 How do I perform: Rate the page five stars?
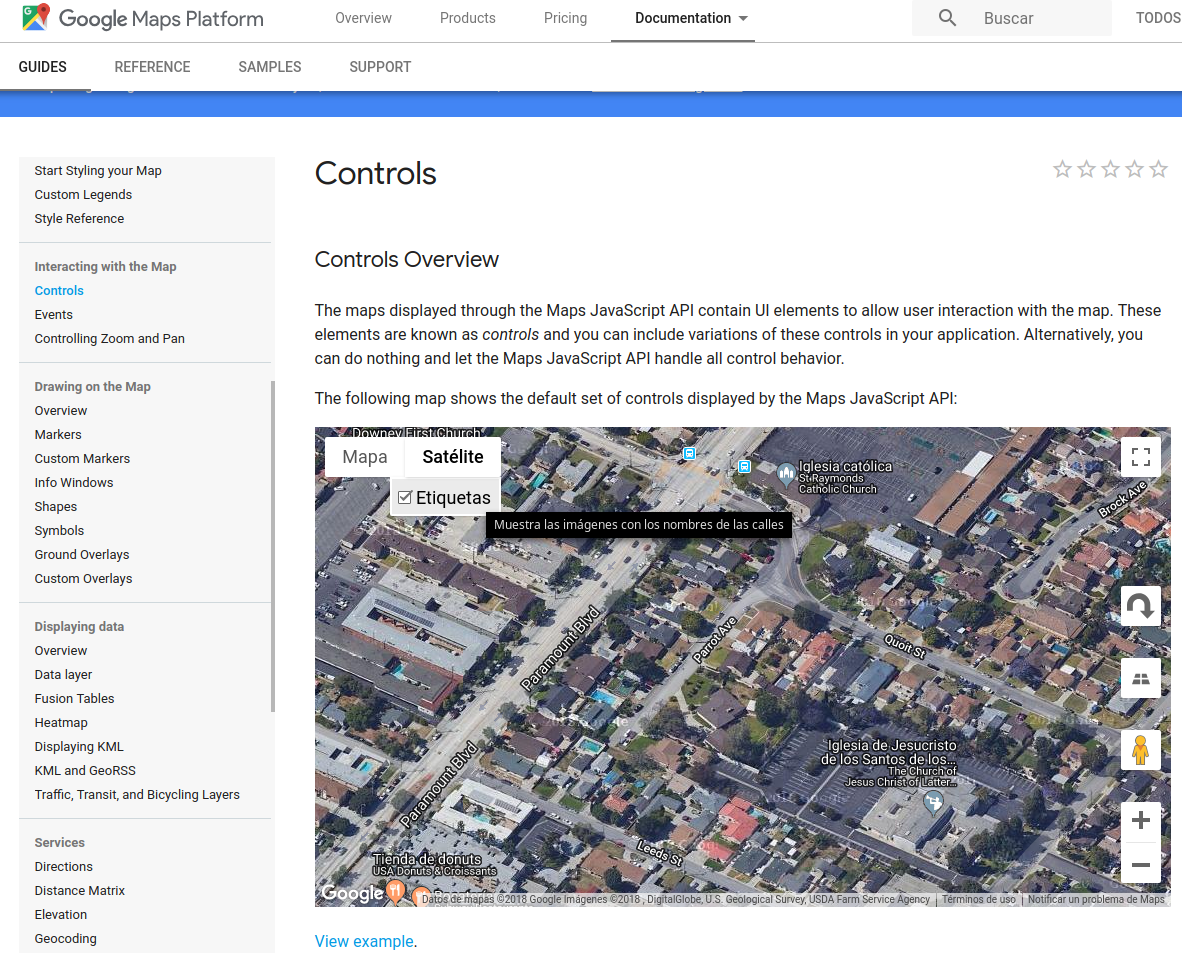(1158, 169)
